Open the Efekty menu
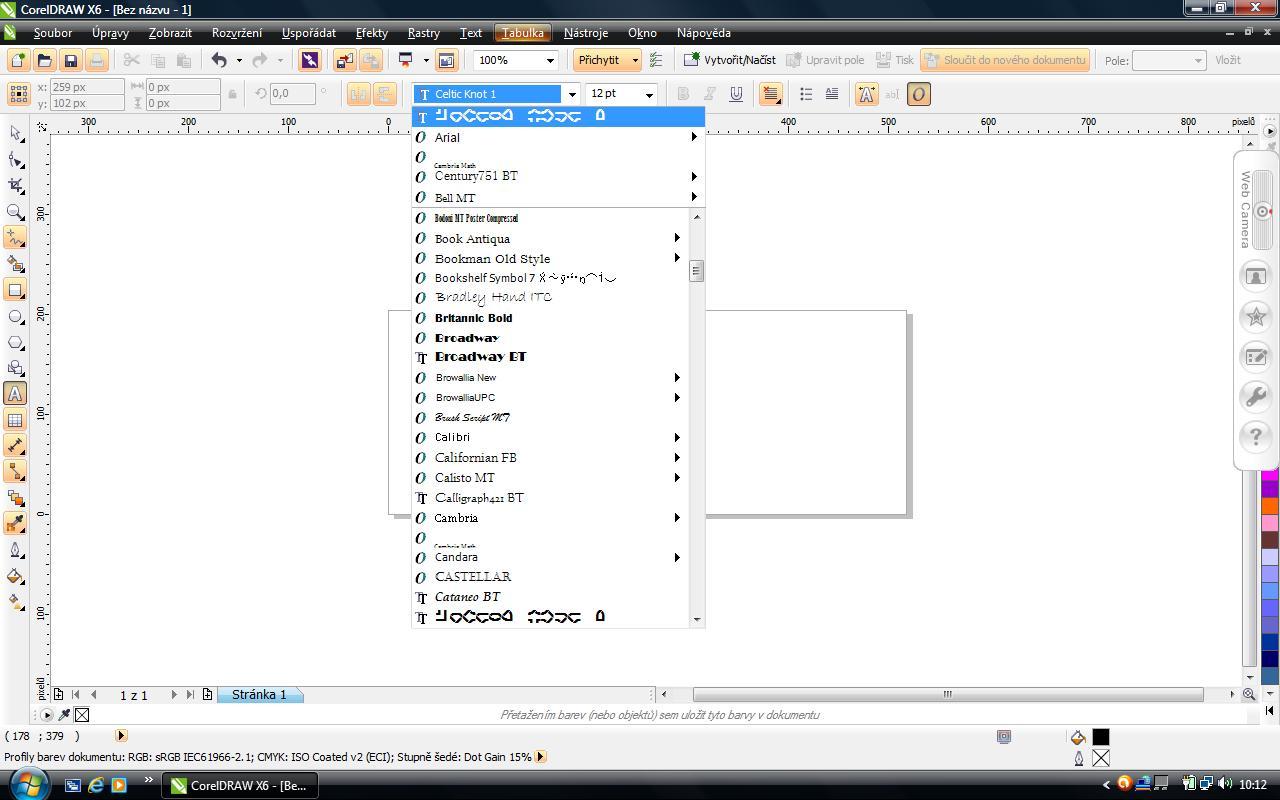The width and height of the screenshot is (1280, 800). 372,33
